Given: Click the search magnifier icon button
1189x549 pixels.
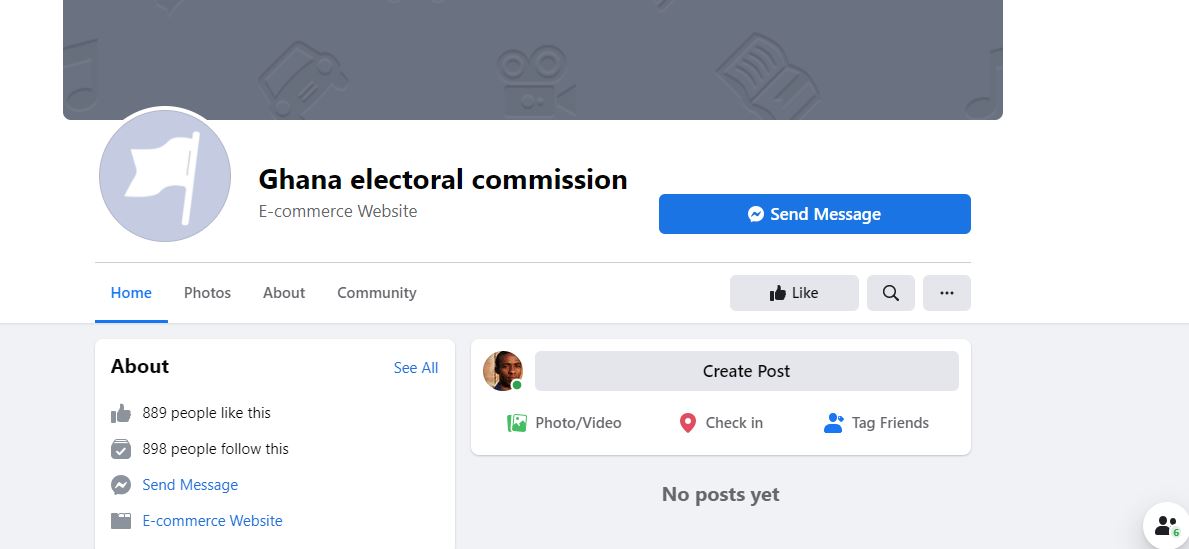Looking at the screenshot, I should point(890,293).
